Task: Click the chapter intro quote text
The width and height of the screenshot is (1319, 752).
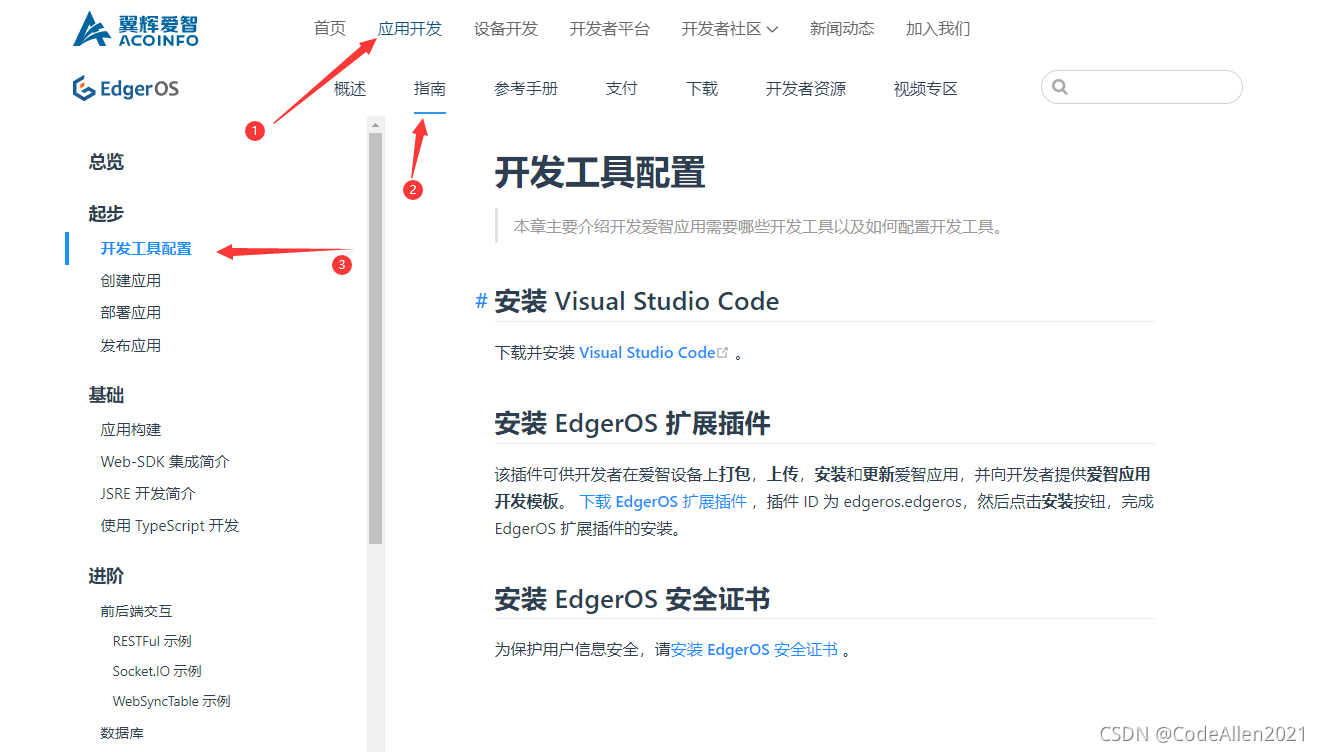Action: tap(758, 227)
